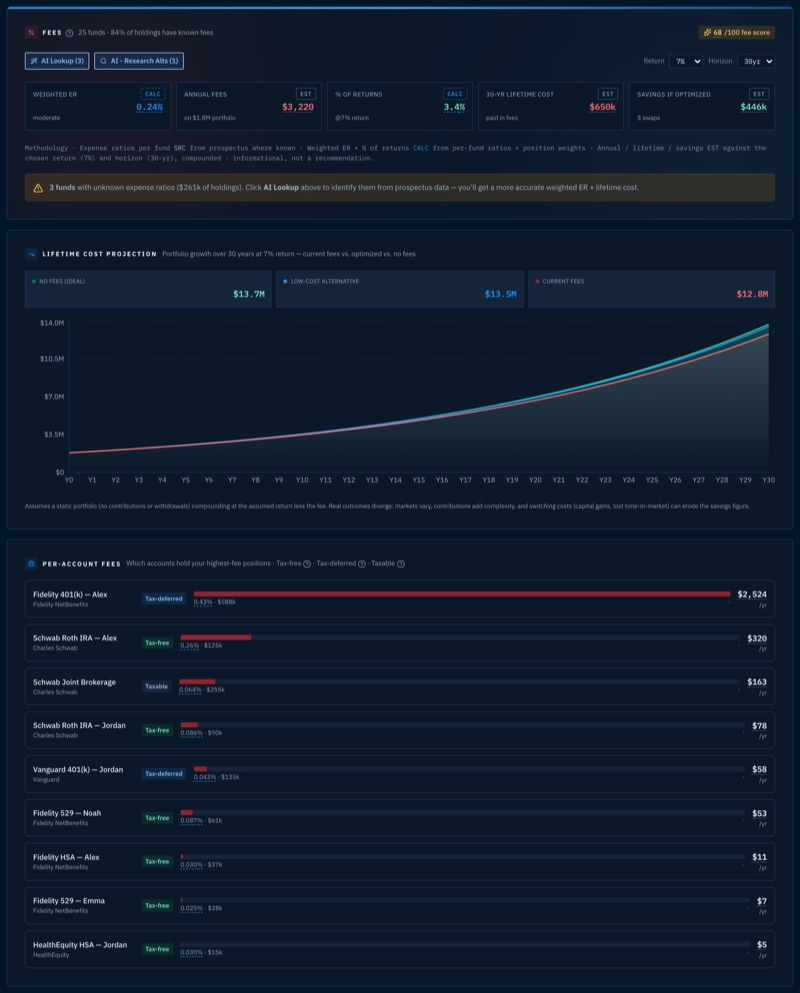Click the percent icon beside FEES heading

pos(31,32)
